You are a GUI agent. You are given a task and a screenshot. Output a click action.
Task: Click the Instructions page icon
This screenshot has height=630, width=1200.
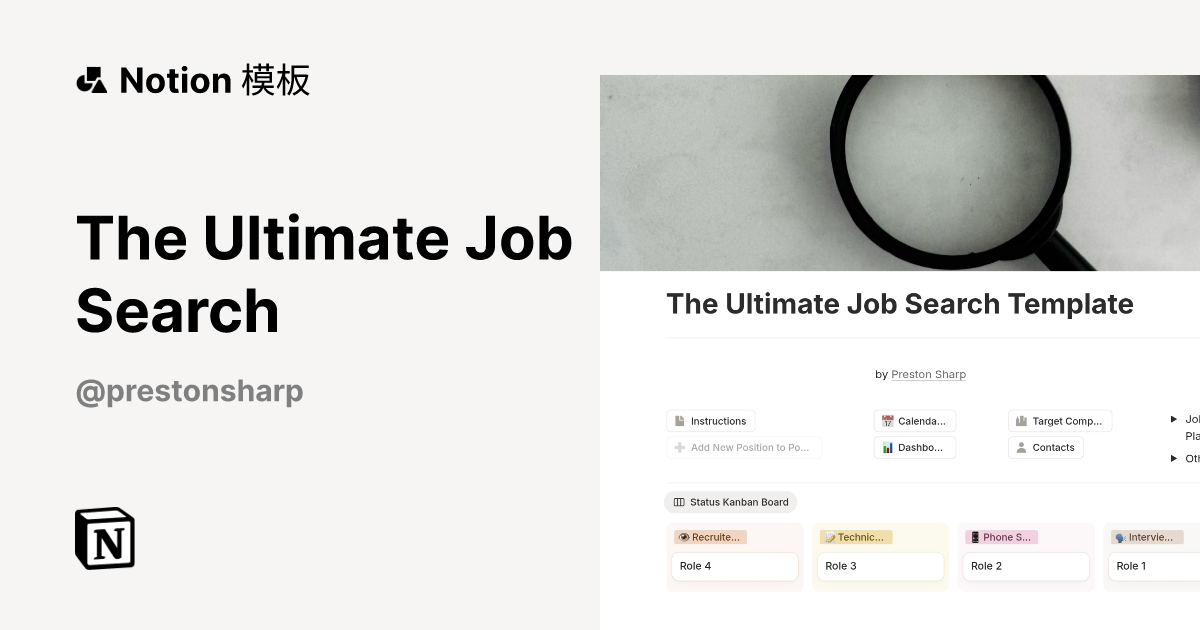coord(681,421)
